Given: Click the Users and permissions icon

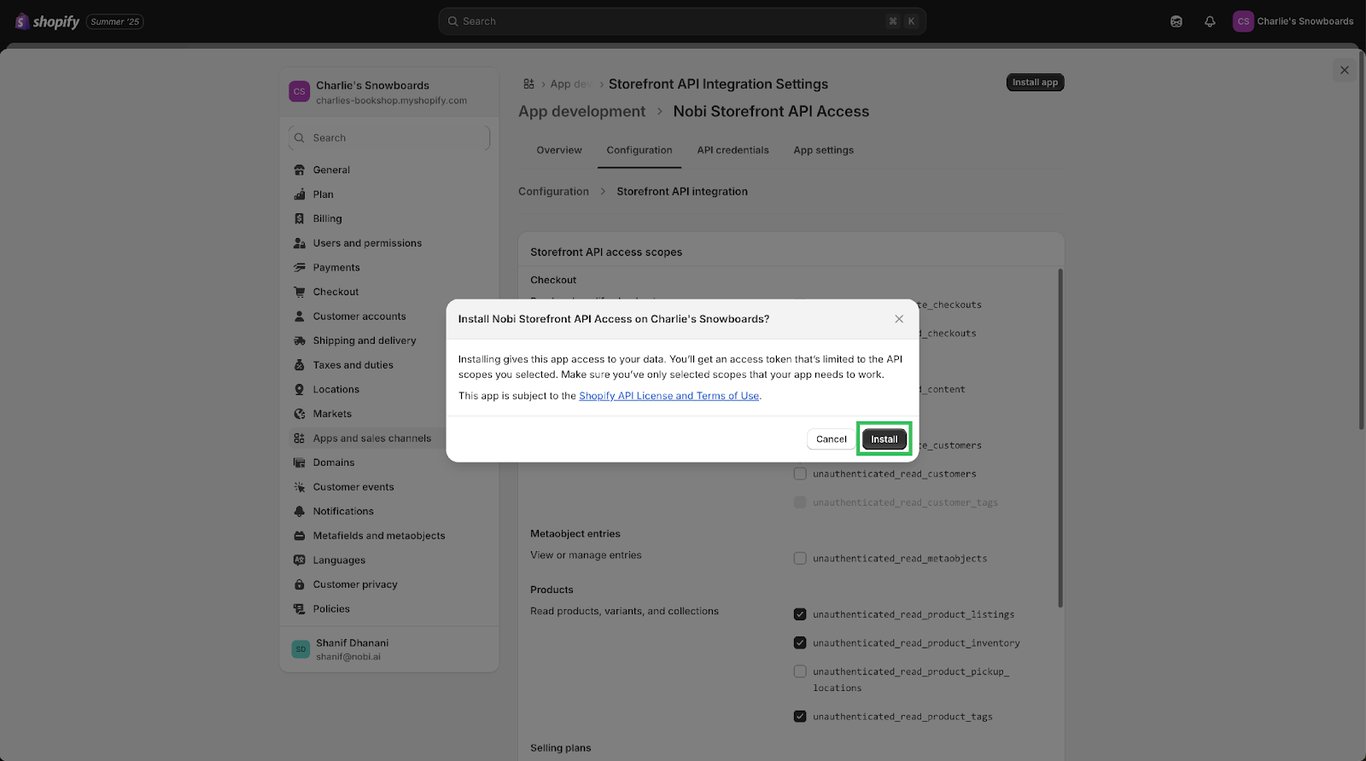Looking at the screenshot, I should pyautogui.click(x=300, y=243).
